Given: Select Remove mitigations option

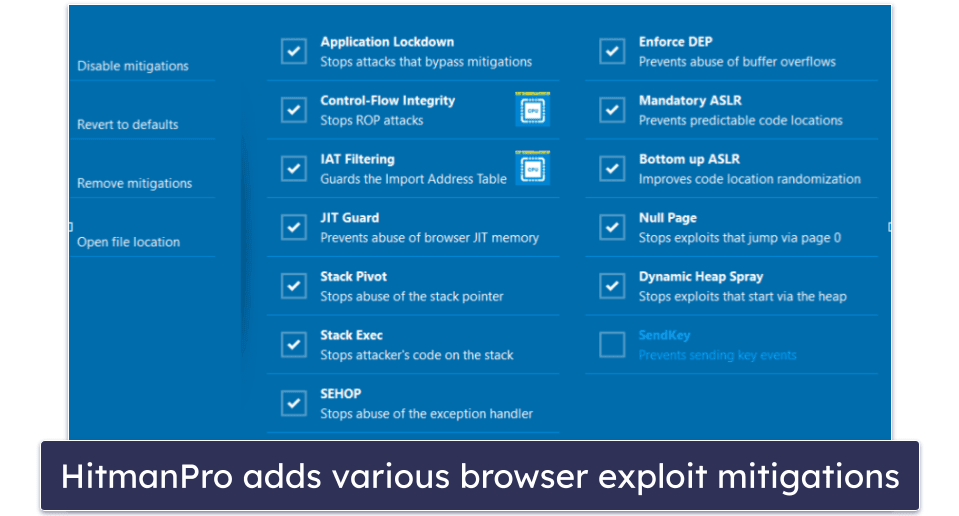Looking at the screenshot, I should pyautogui.click(x=135, y=183).
